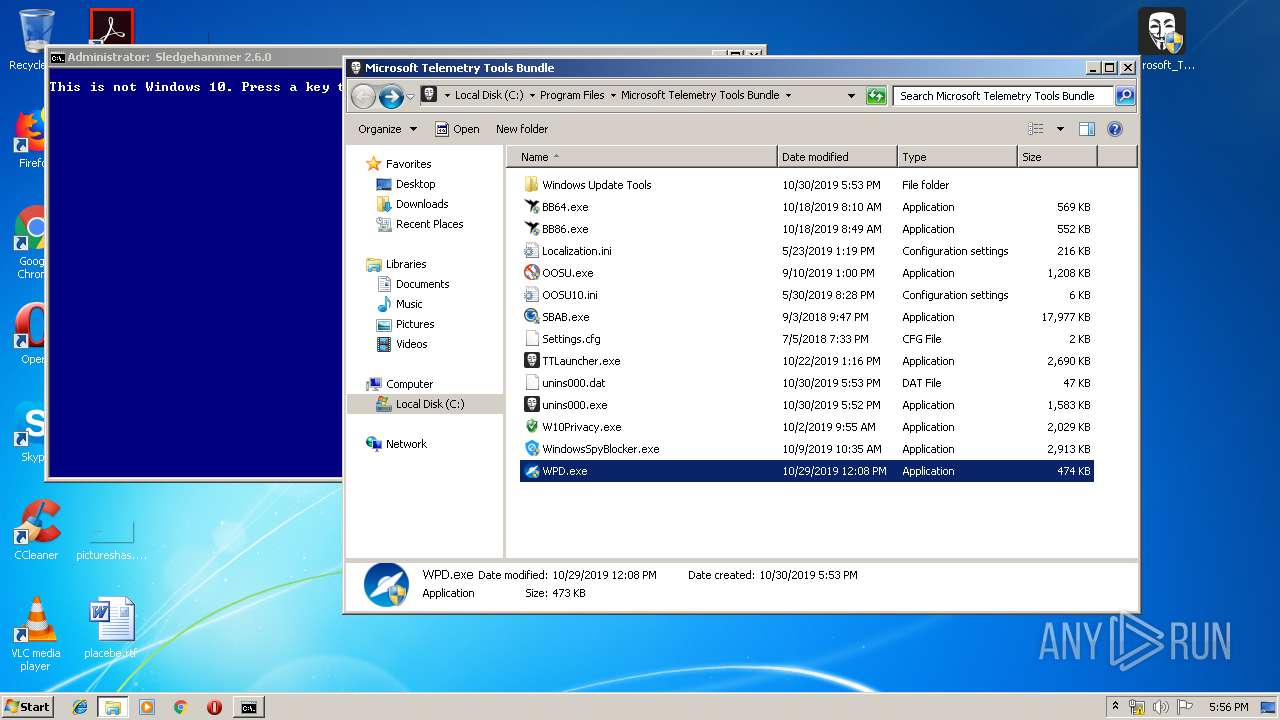Open the Organize dropdown menu
Viewport: 1280px width, 720px height.
[388, 129]
